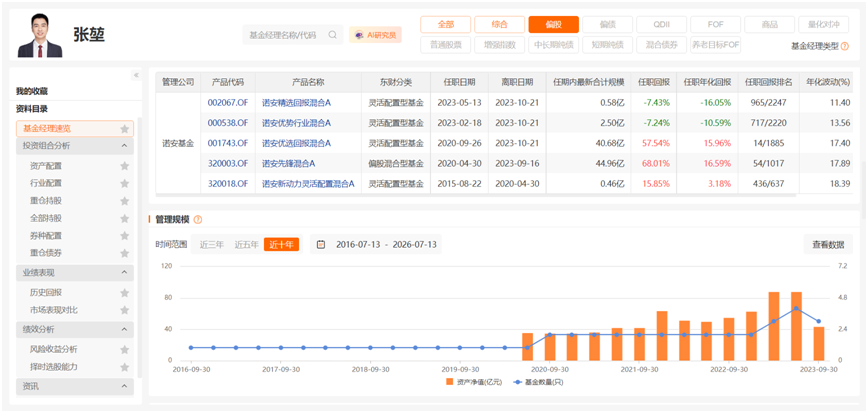Open 择时选股能力 in the sidebar
The height and width of the screenshot is (413, 868).
coord(54,367)
